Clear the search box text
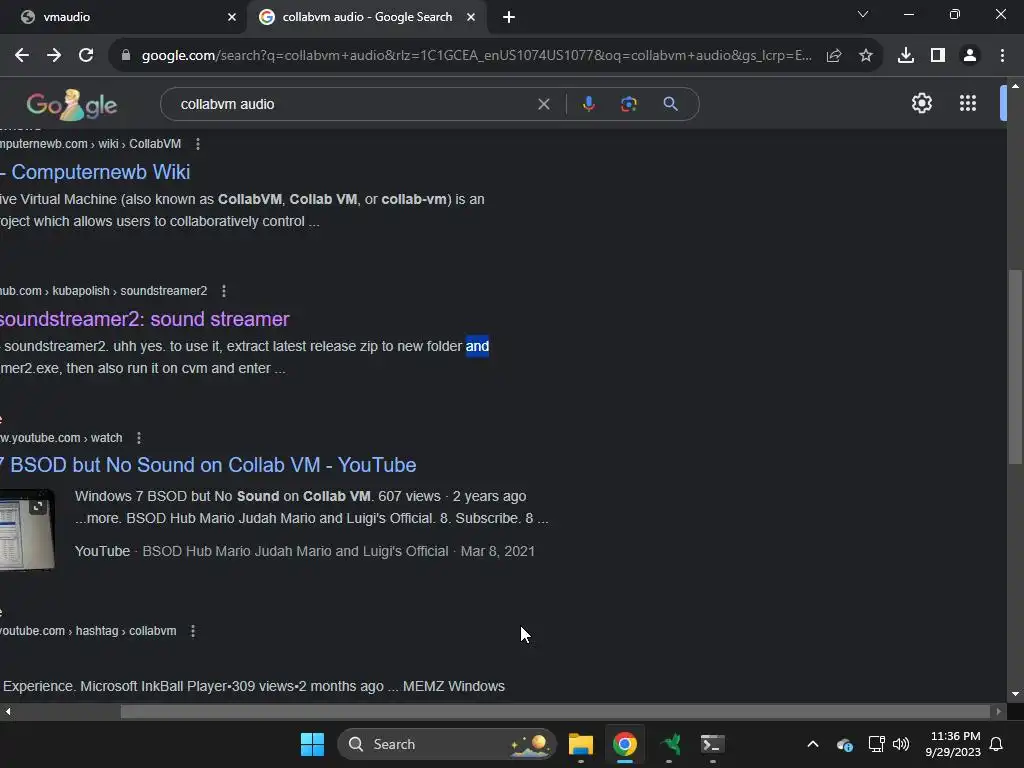The height and width of the screenshot is (768, 1024). [543, 104]
